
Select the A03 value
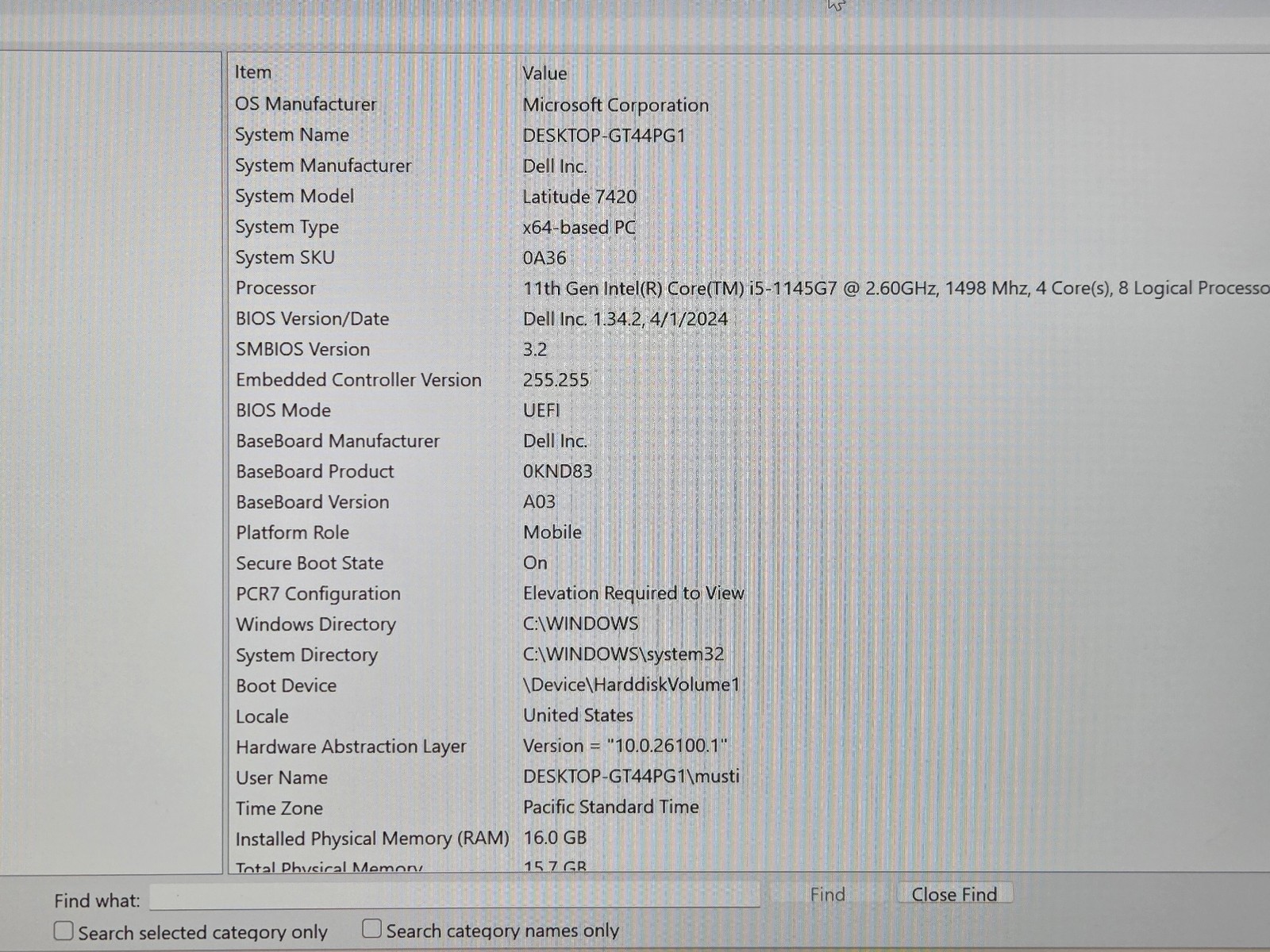(x=539, y=501)
